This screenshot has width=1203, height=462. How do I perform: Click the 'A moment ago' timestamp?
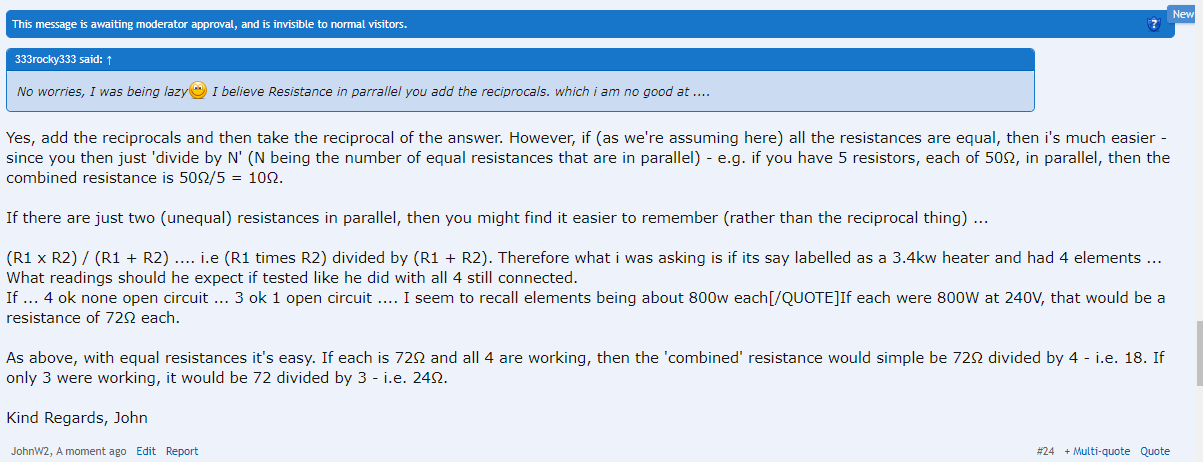point(91,451)
